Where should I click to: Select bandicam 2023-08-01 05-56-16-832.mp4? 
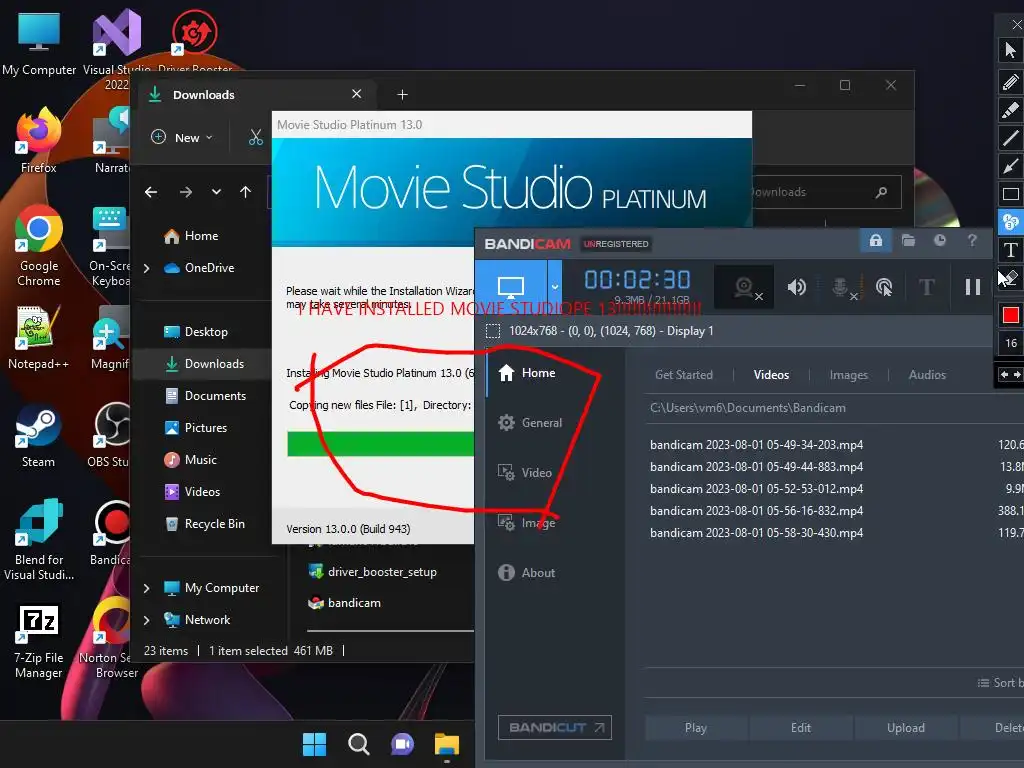(x=756, y=511)
